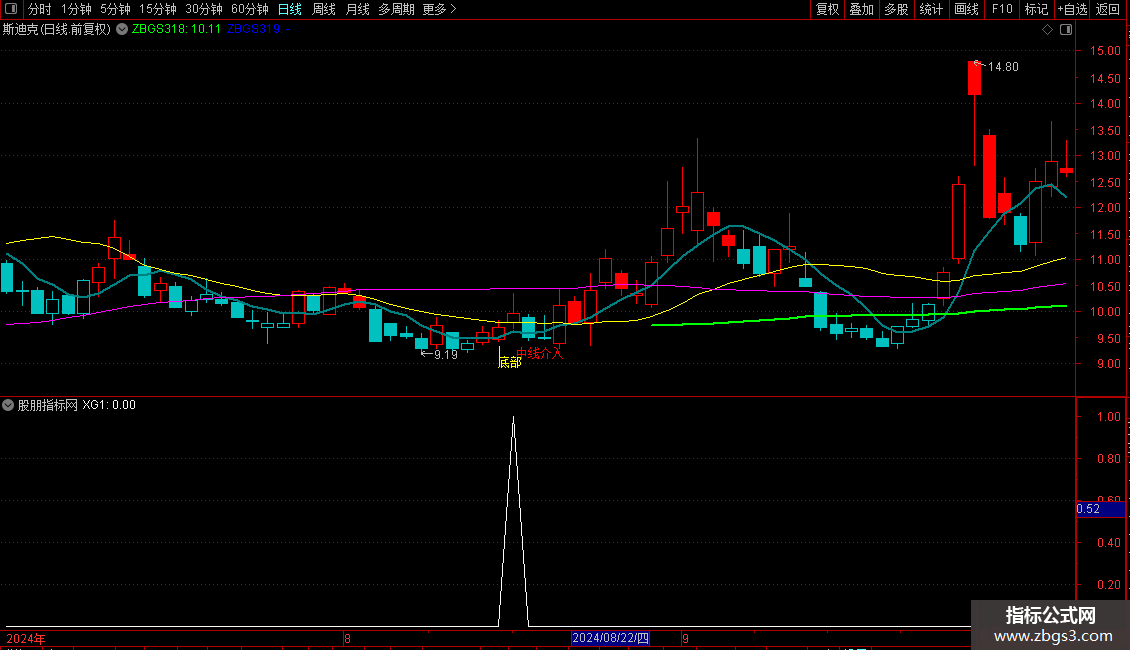Image resolution: width=1130 pixels, height=650 pixels.
Task: Select the 30分钟 period tab
Action: click(x=203, y=9)
